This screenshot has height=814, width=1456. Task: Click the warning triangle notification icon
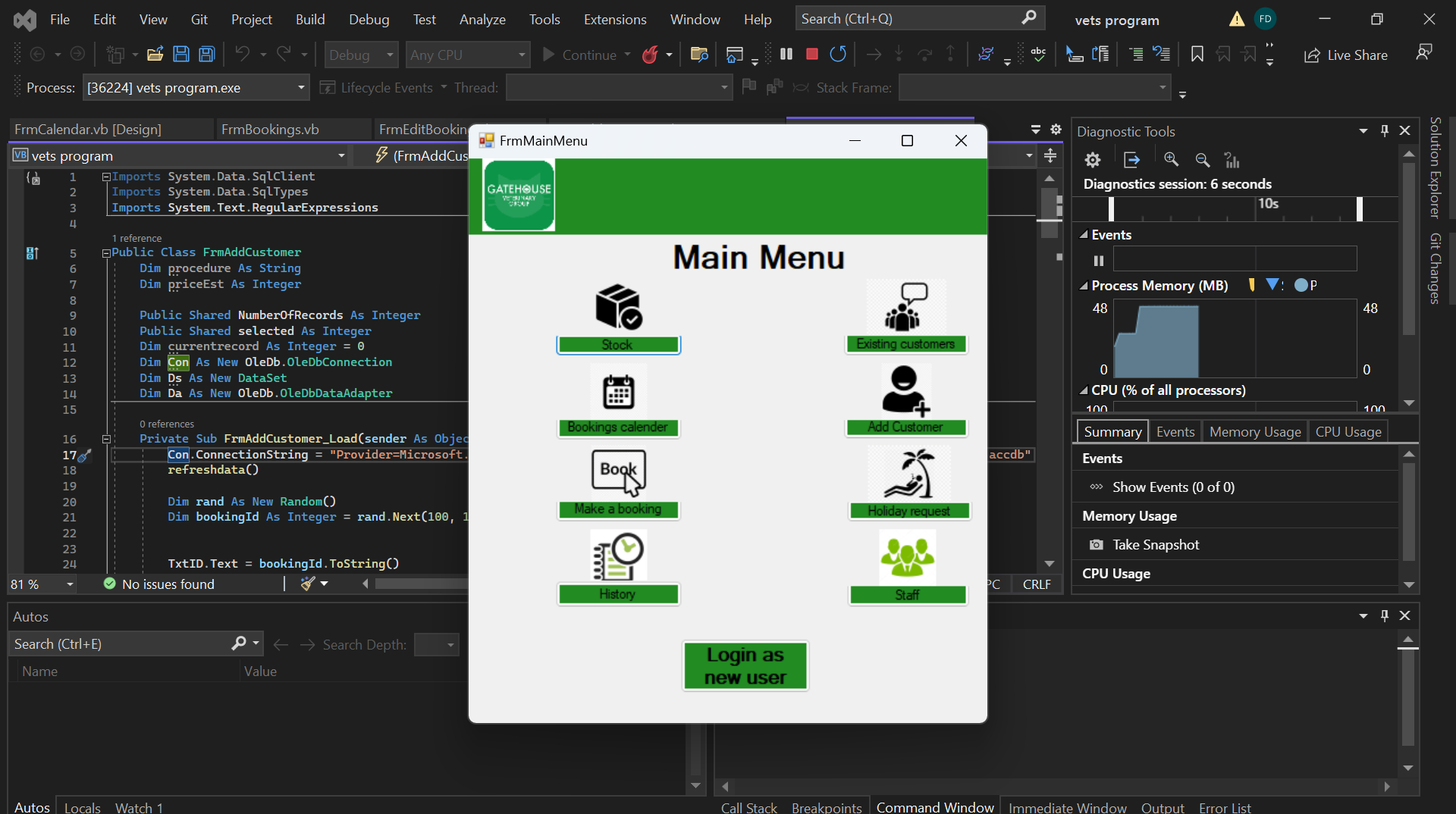point(1237,19)
